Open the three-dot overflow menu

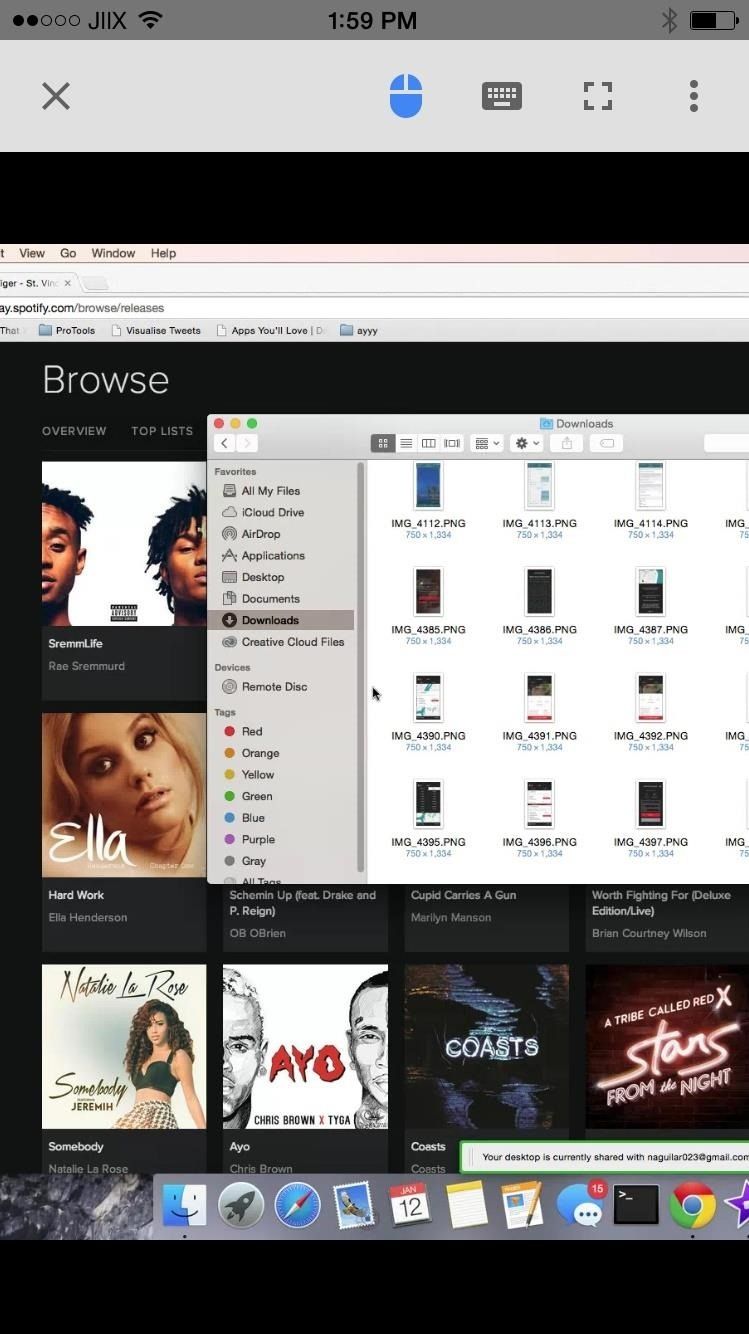[693, 96]
